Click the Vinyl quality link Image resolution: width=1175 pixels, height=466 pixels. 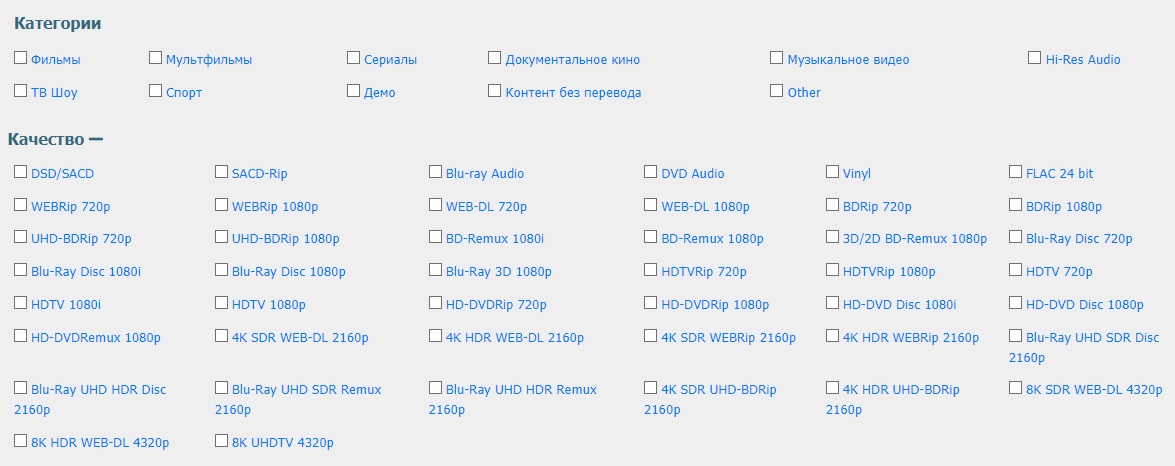coord(857,174)
